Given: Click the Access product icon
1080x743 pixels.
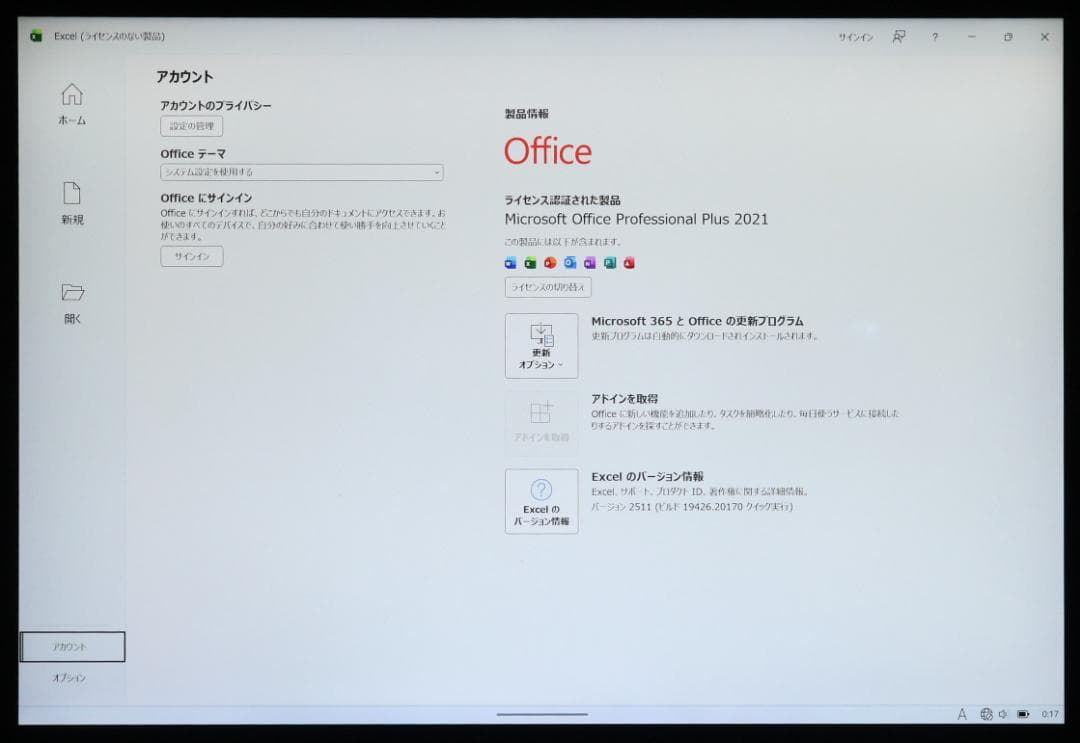Looking at the screenshot, I should [x=630, y=262].
